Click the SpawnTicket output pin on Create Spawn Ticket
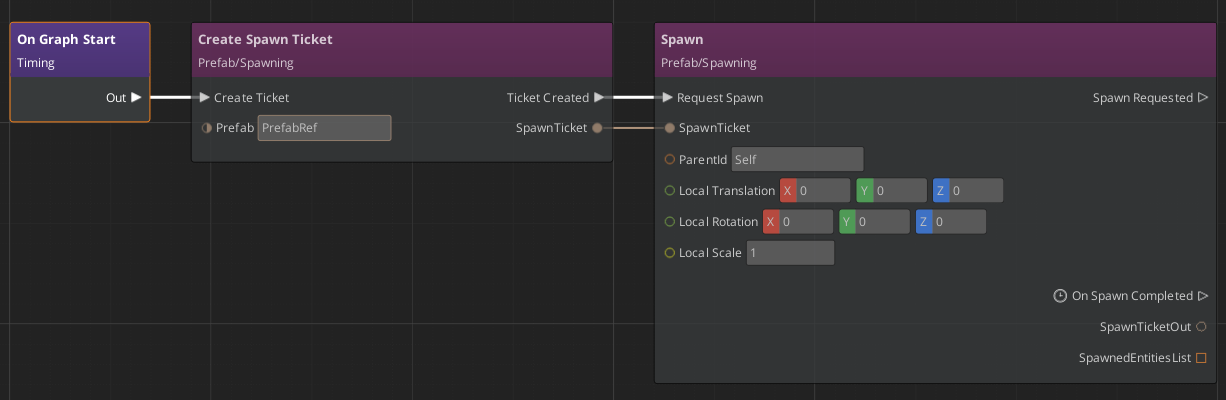Screen dimensions: 1226x400 point(597,128)
